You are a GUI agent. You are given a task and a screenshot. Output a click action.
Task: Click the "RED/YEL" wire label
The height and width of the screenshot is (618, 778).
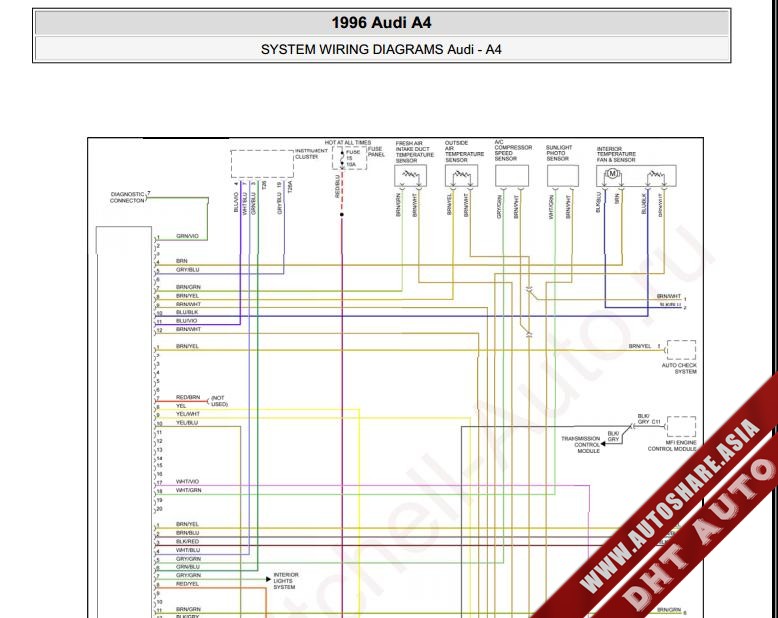[x=188, y=584]
